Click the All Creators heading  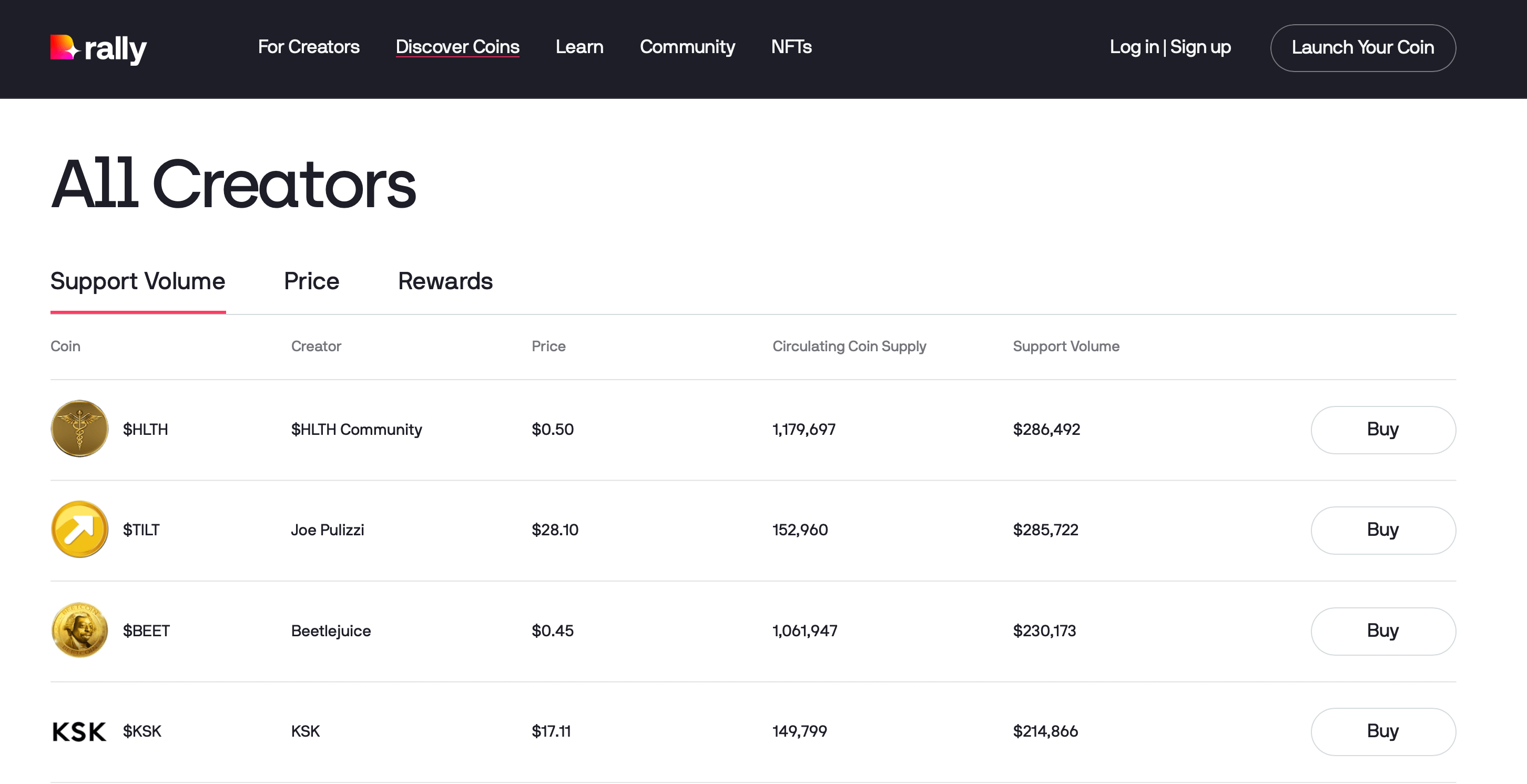(233, 184)
